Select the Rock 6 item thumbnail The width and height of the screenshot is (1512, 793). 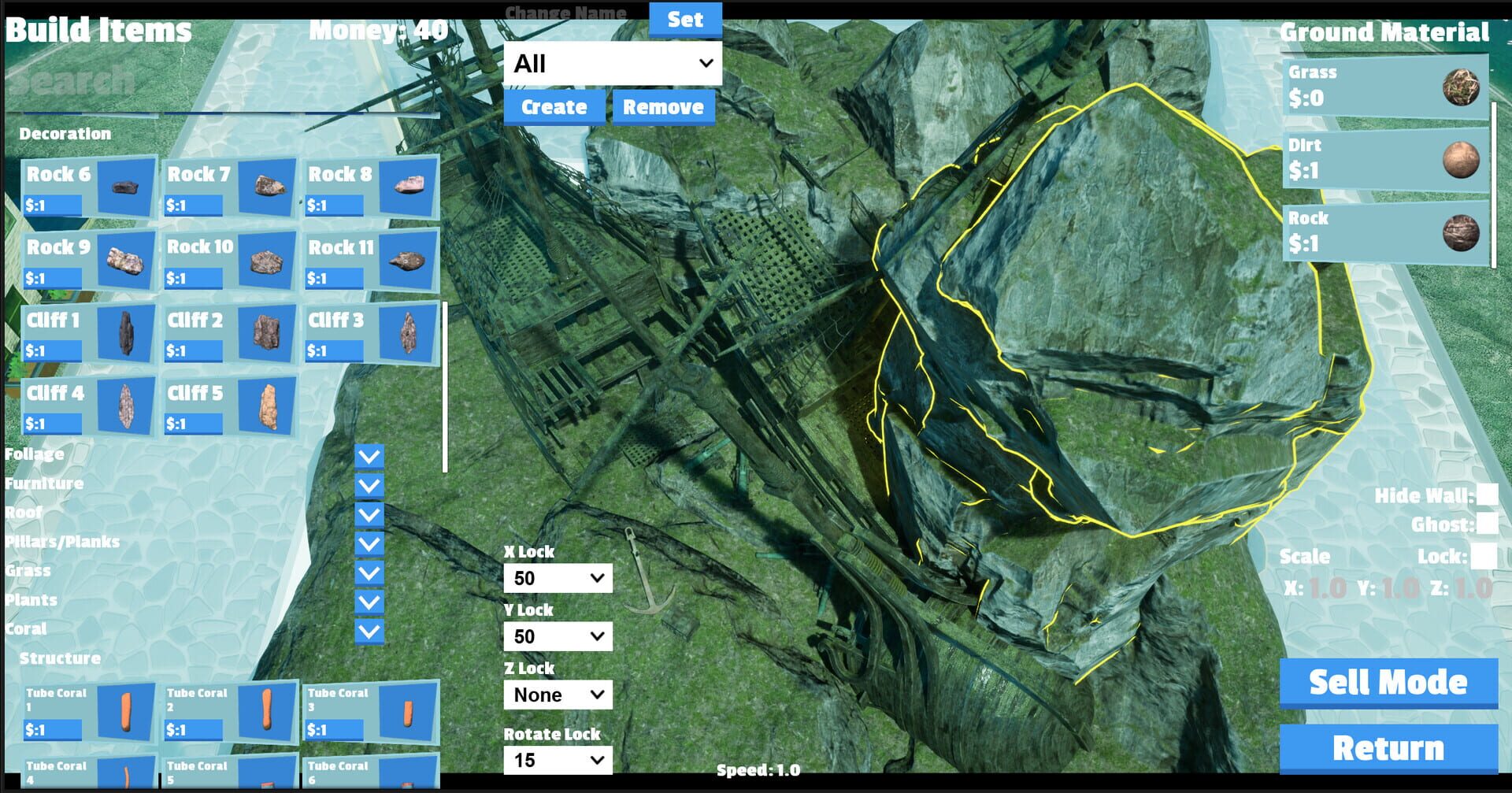[x=124, y=187]
